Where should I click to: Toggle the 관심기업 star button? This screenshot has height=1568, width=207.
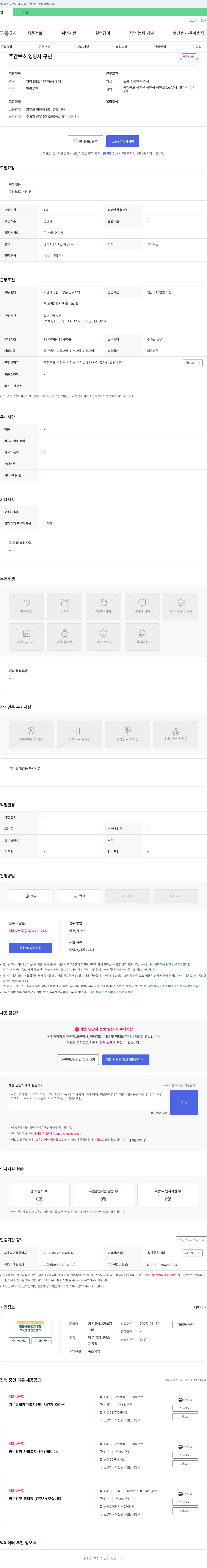19,1341
